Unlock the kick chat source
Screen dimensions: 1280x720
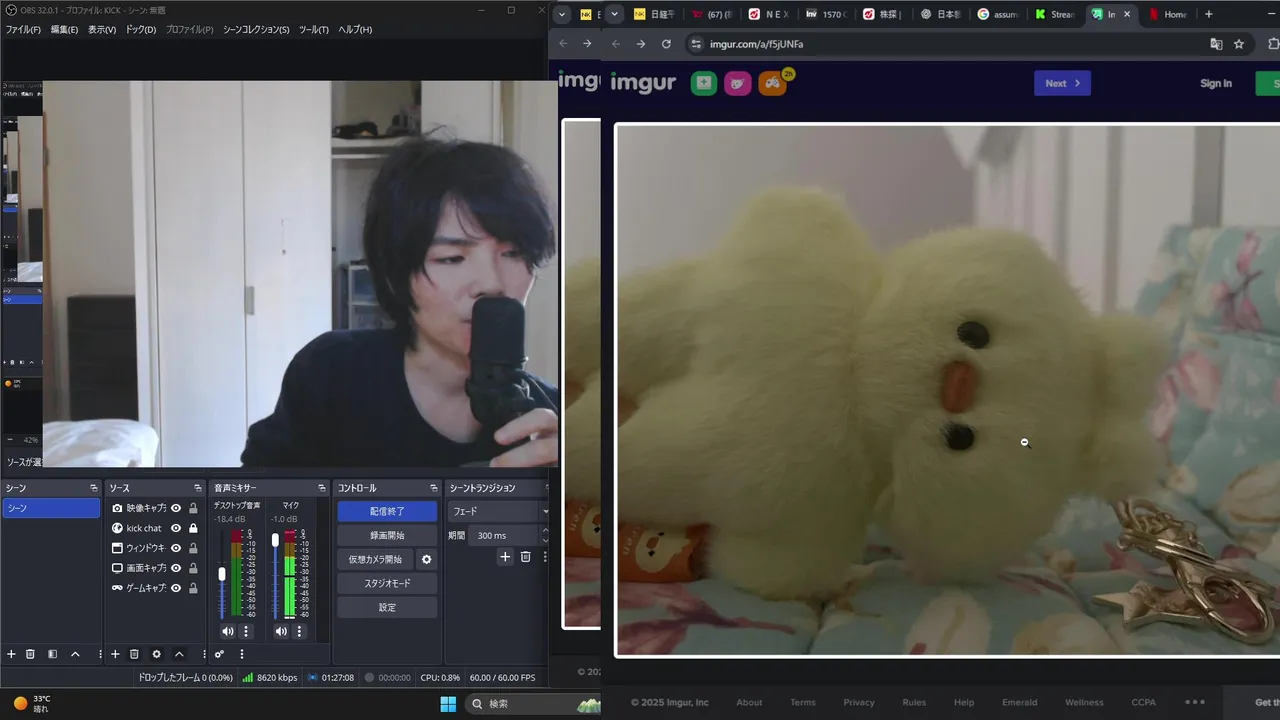point(193,528)
